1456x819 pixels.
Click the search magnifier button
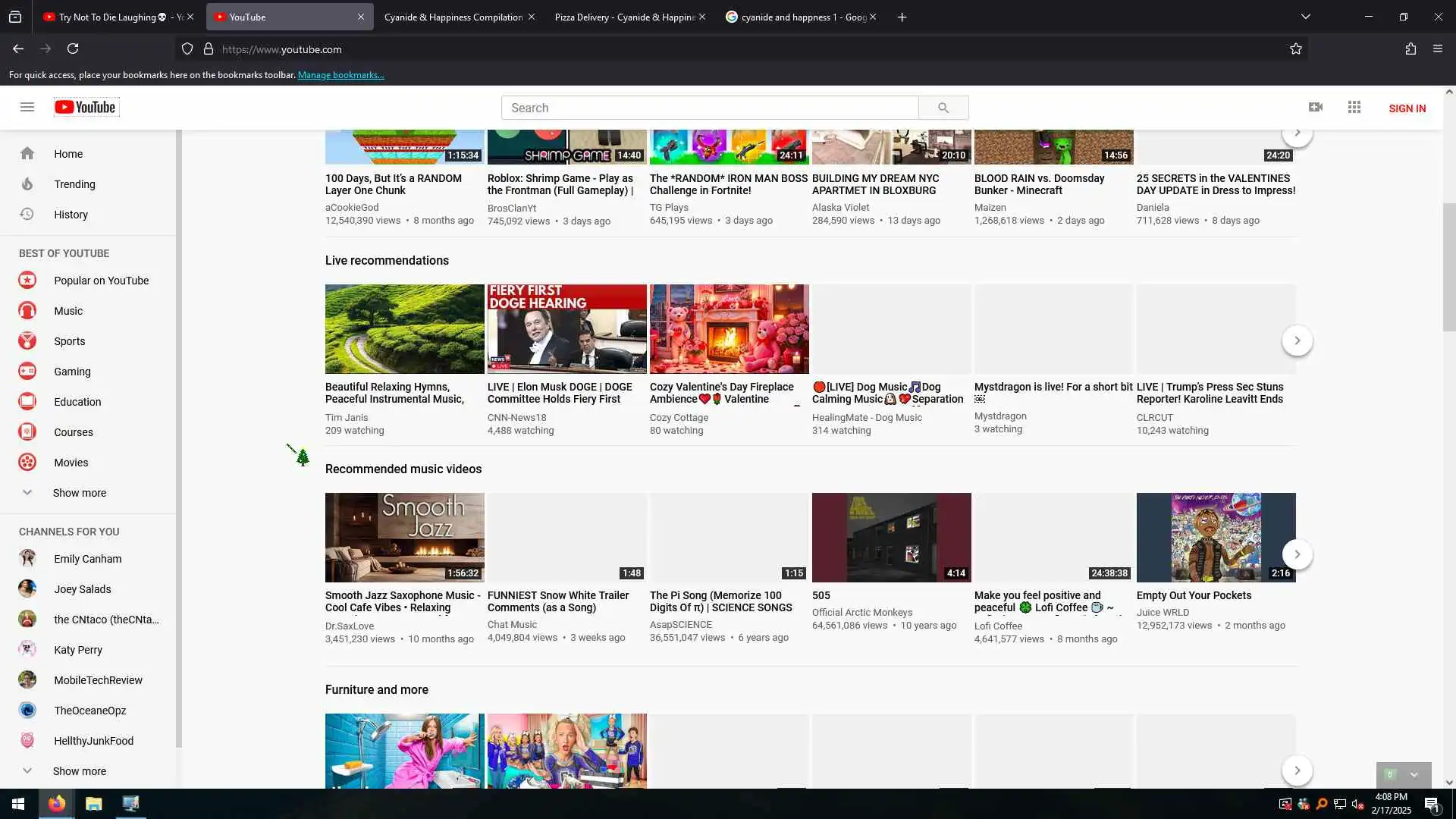pyautogui.click(x=943, y=108)
